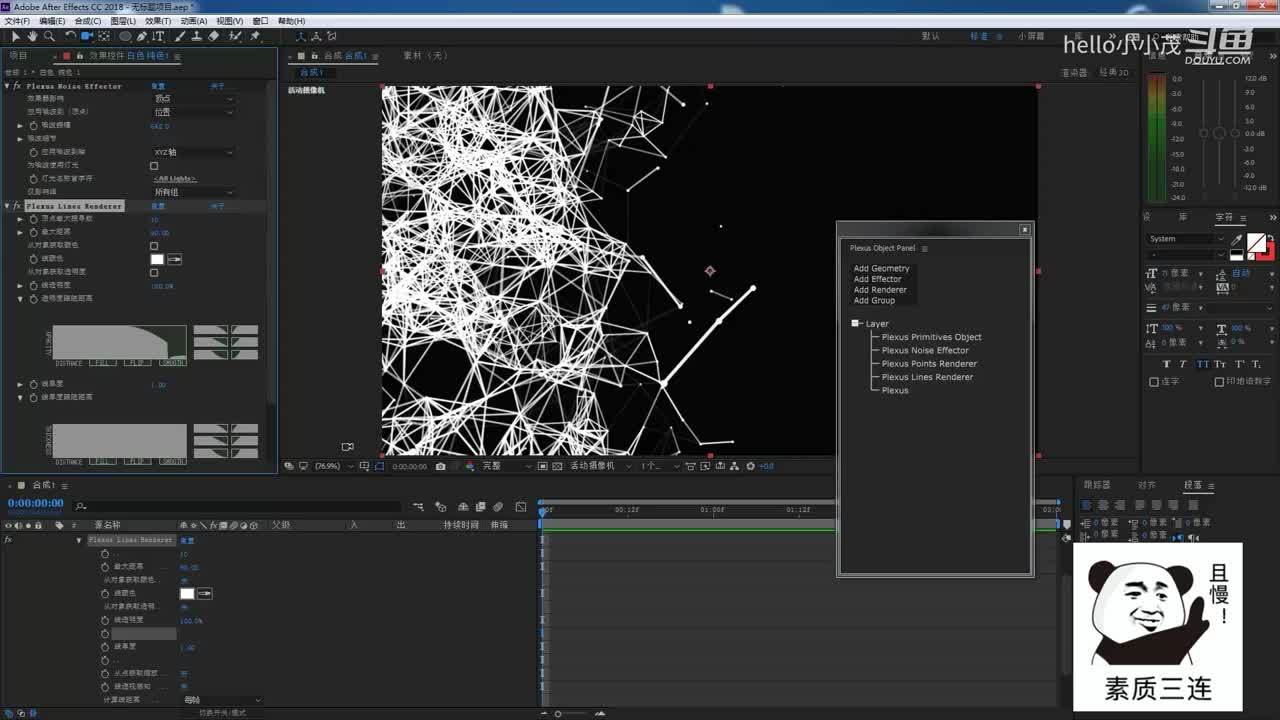Select Plexus Points Renderer in the tree

pyautogui.click(x=929, y=364)
